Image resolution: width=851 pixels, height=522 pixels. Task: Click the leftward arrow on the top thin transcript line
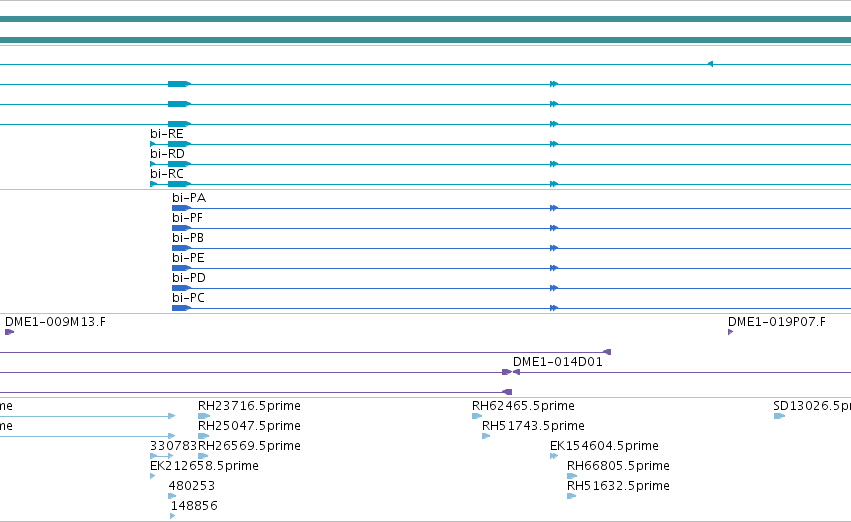click(710, 64)
